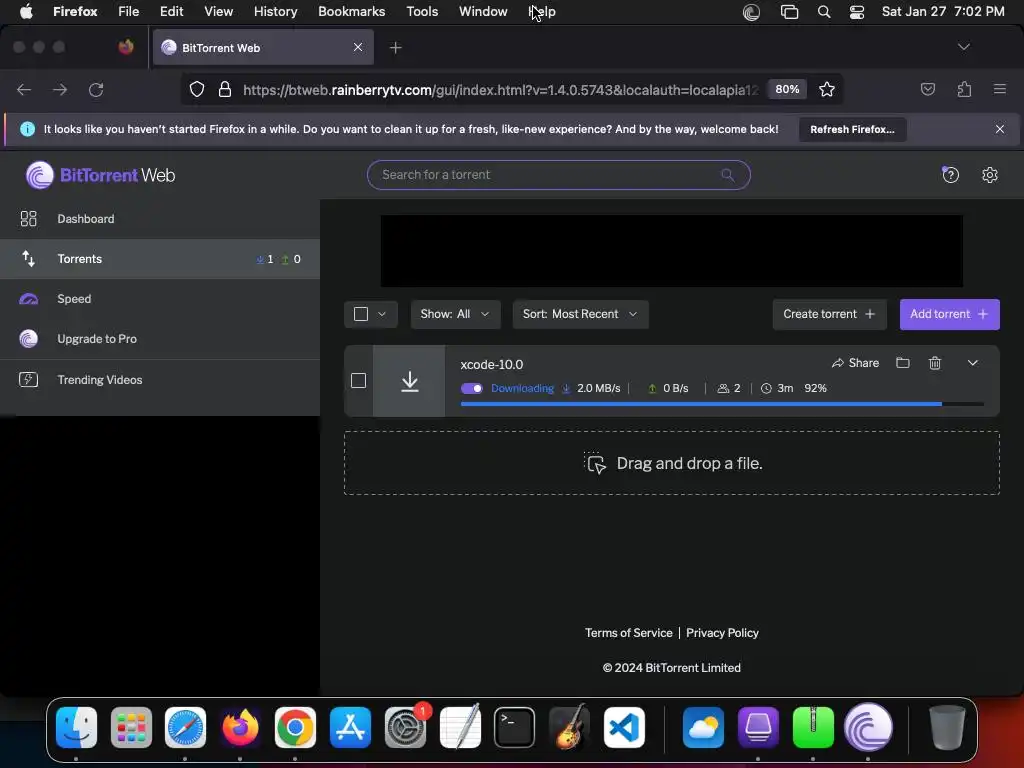Image resolution: width=1024 pixels, height=768 pixels.
Task: Bookmark this page with the star
Action: (x=827, y=89)
